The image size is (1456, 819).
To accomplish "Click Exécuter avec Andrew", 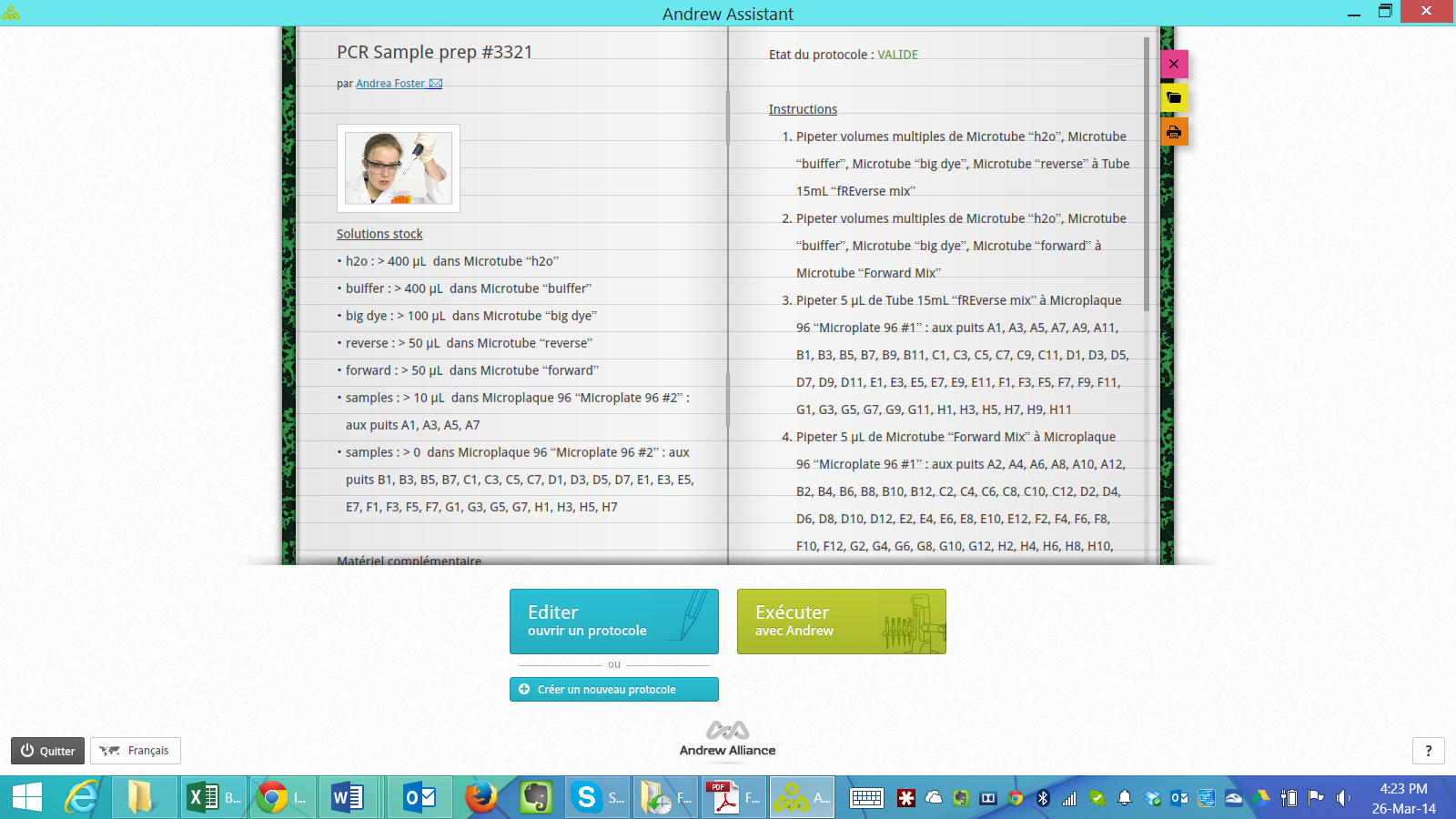I will [842, 622].
